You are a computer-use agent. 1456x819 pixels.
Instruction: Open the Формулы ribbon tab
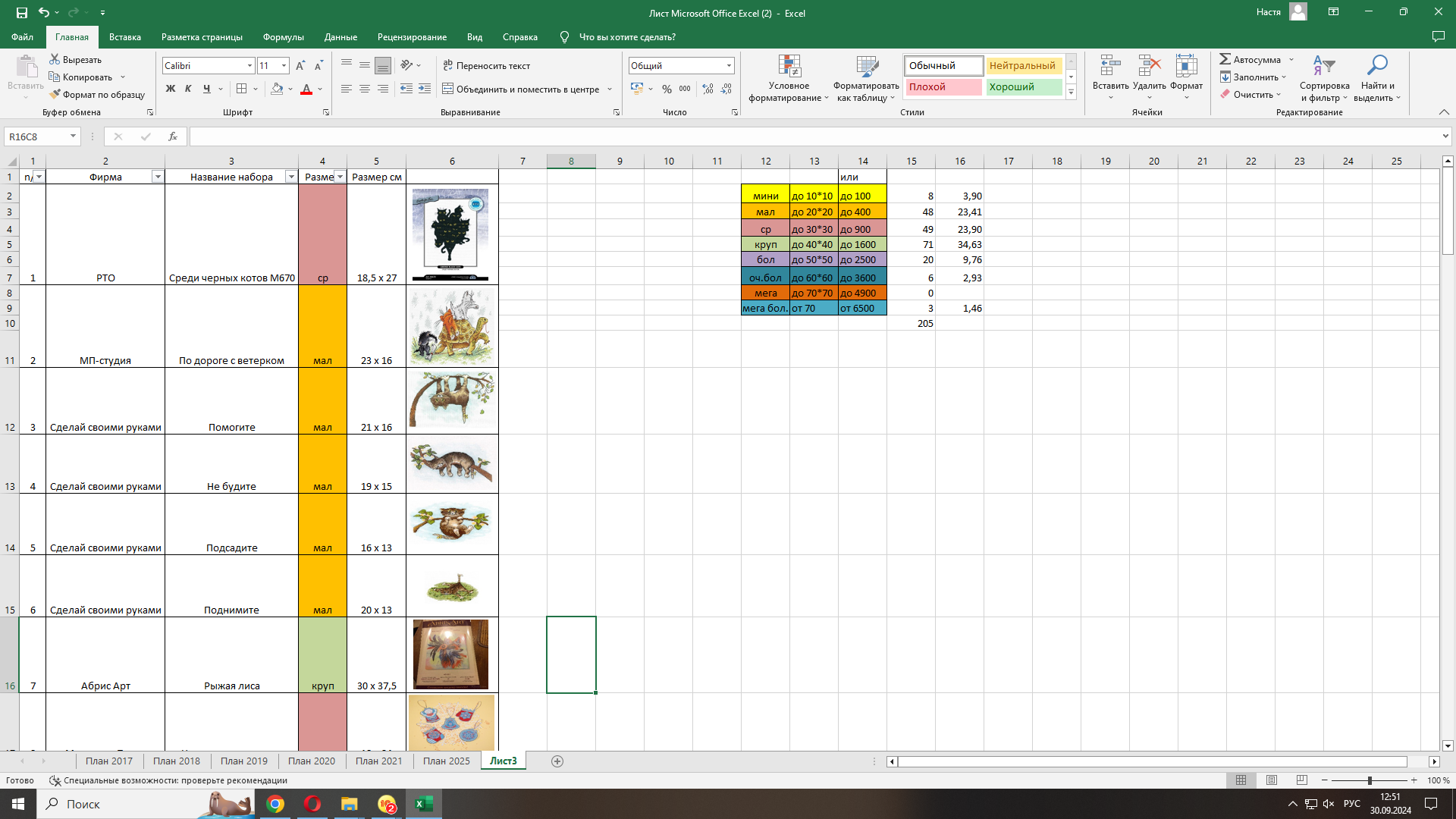click(283, 37)
